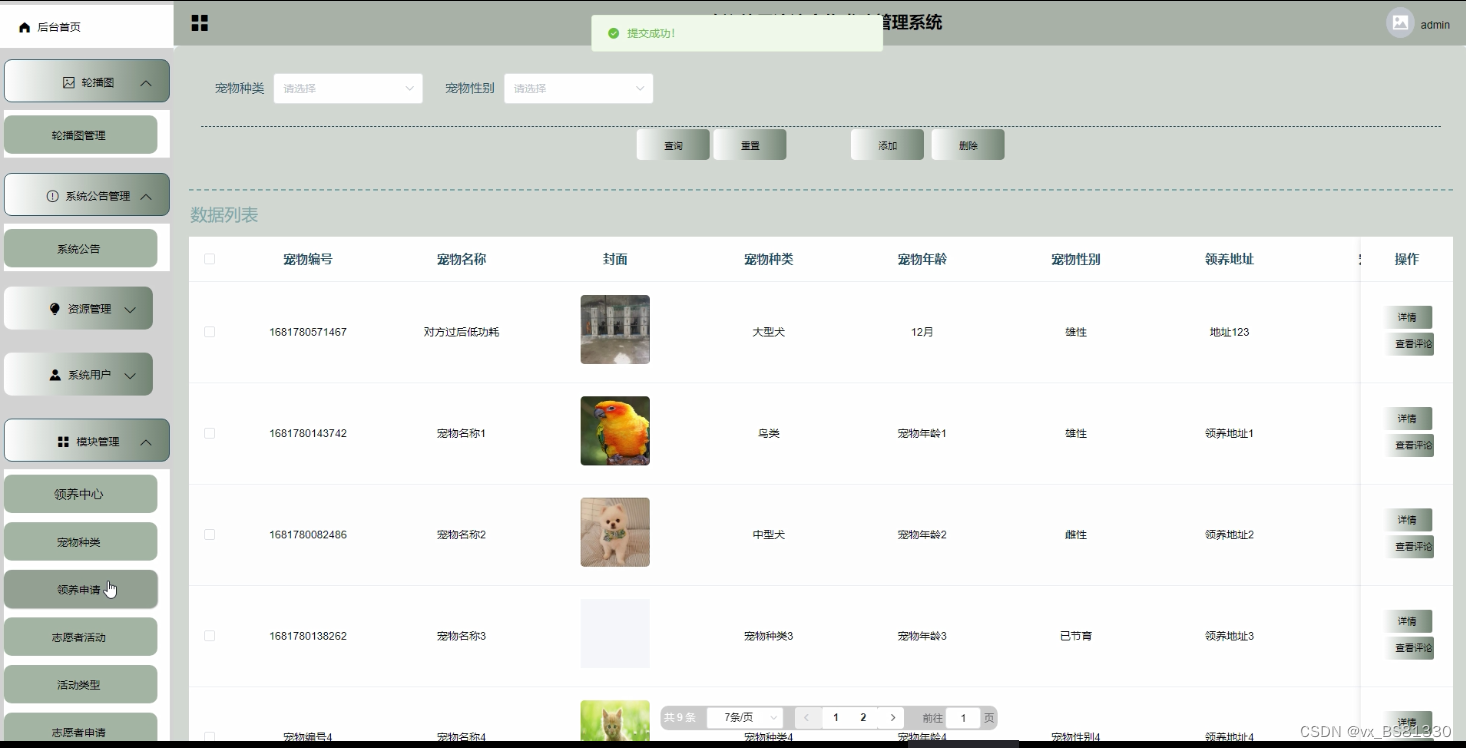1466x748 pixels.
Task: Go to next page arrow in pagination
Action: click(892, 718)
